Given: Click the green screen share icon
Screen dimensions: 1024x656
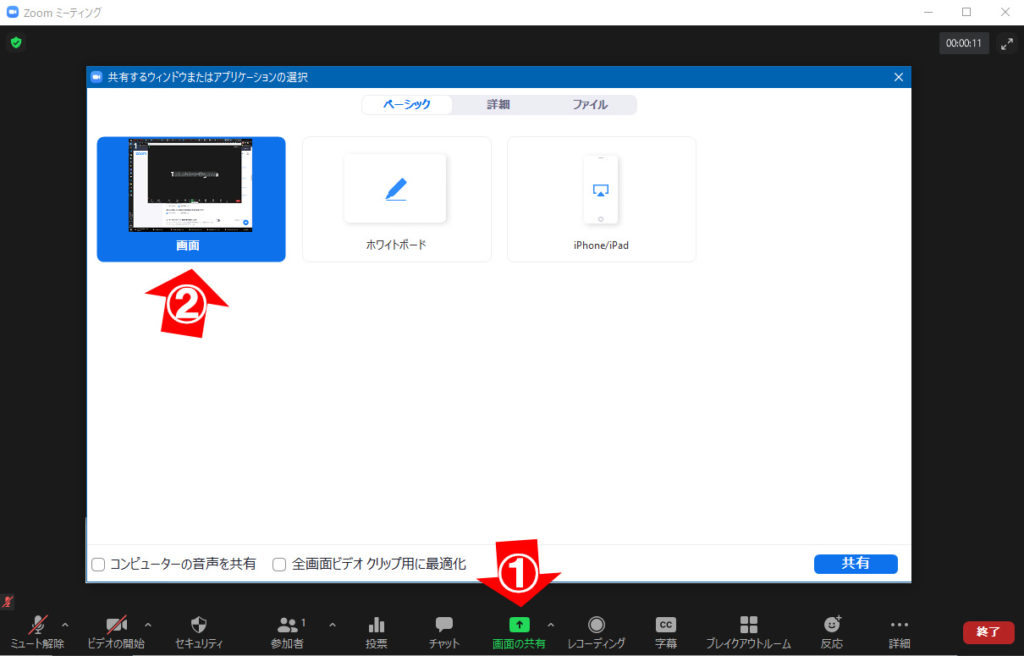Looking at the screenshot, I should click(519, 625).
